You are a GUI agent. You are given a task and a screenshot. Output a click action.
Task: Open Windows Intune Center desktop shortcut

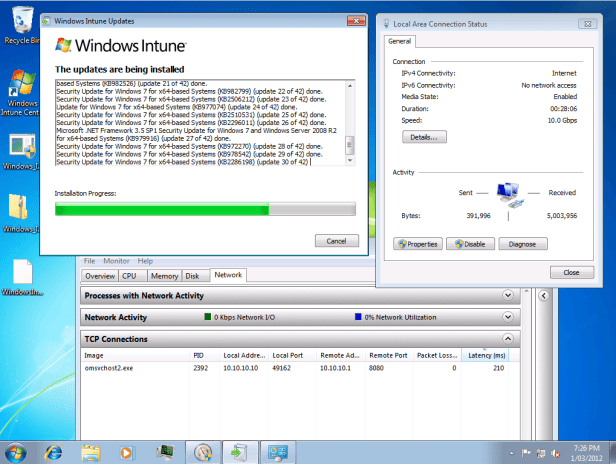tap(22, 90)
